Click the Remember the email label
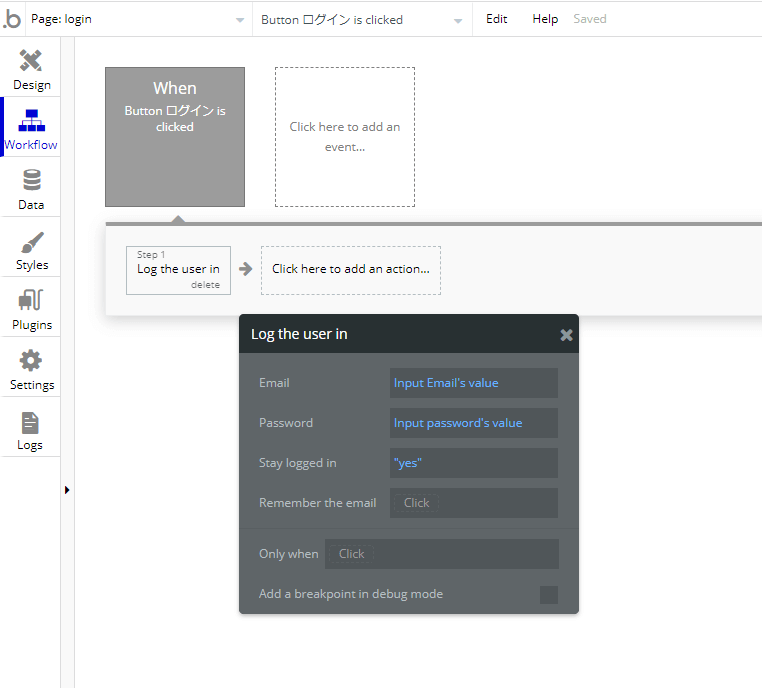The width and height of the screenshot is (762, 688). point(317,503)
